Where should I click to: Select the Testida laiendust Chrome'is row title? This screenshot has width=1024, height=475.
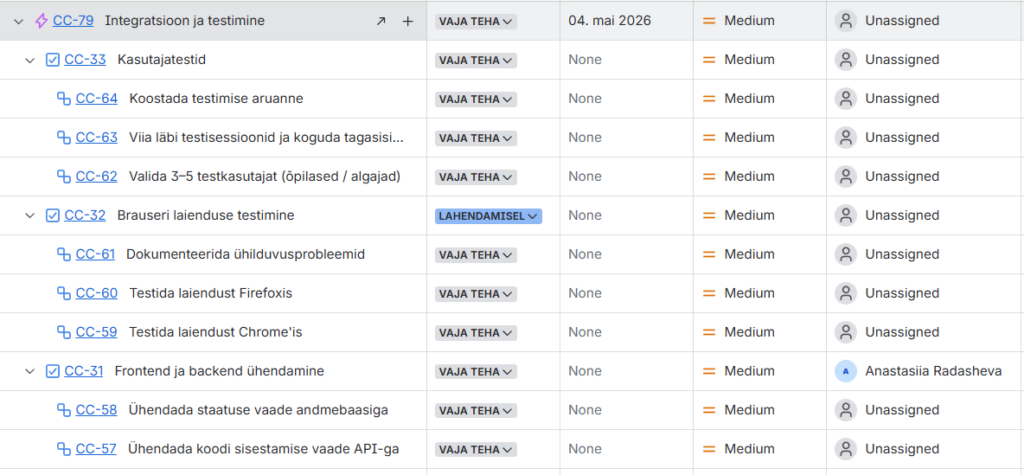[215, 332]
